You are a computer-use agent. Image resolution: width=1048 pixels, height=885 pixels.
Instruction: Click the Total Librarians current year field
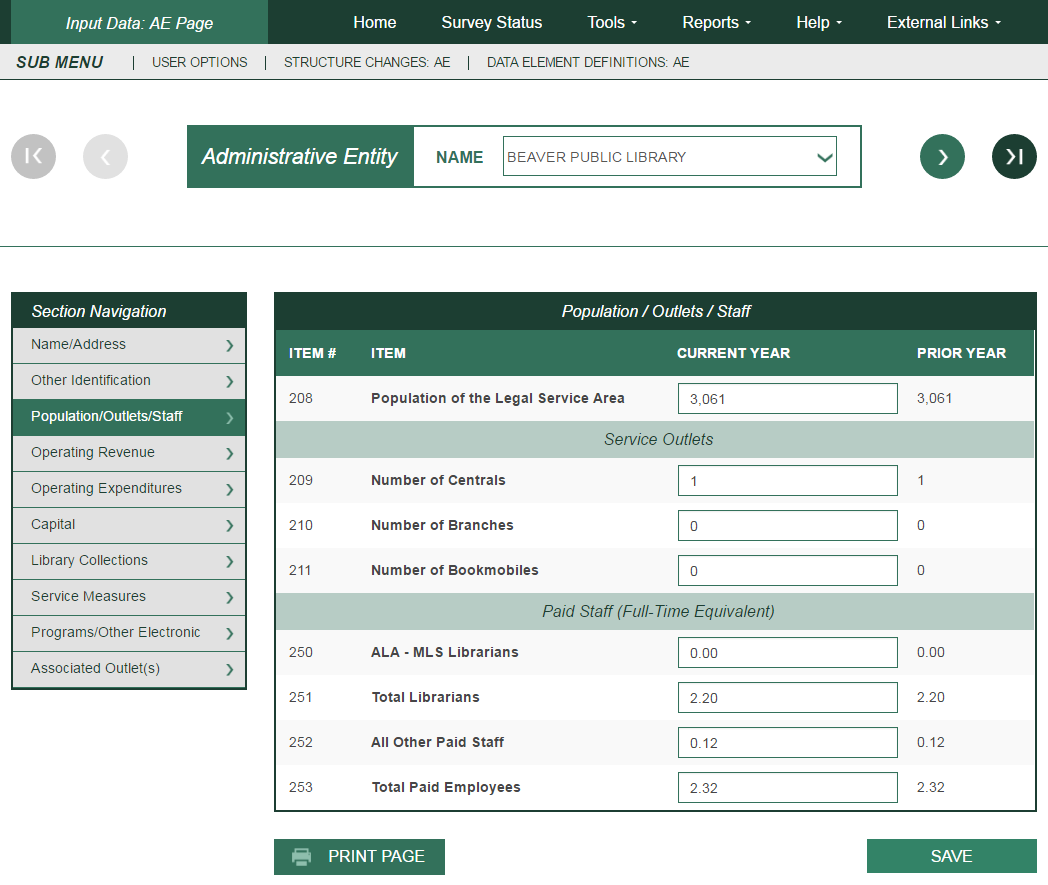787,698
